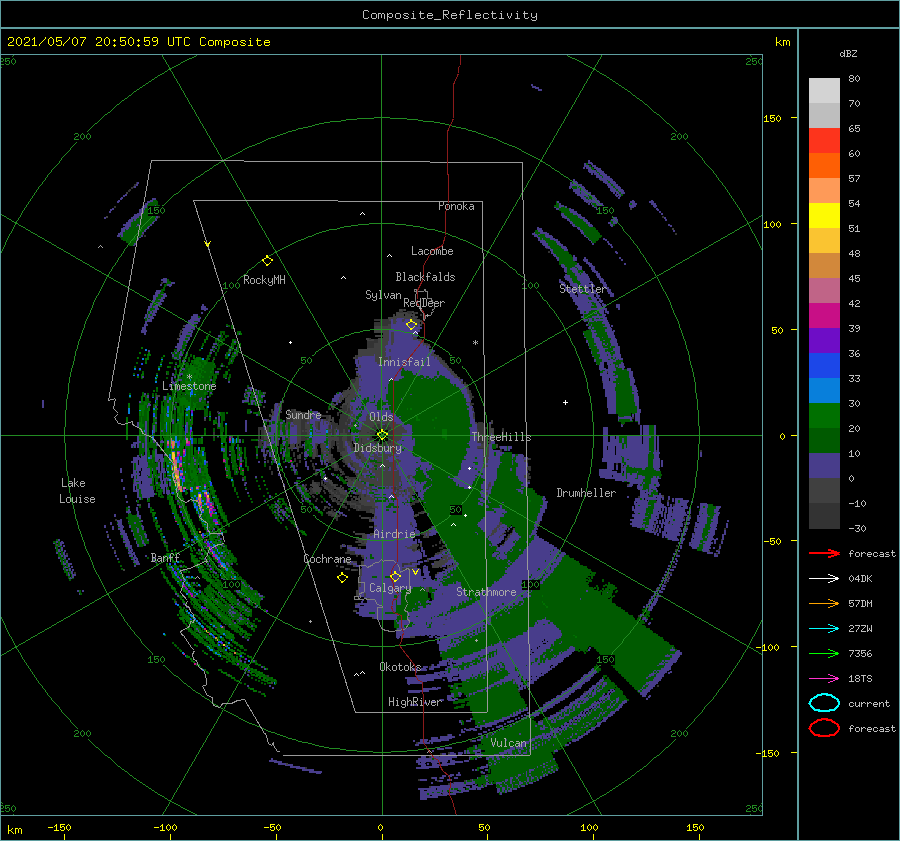Click the Olds label

381,417
